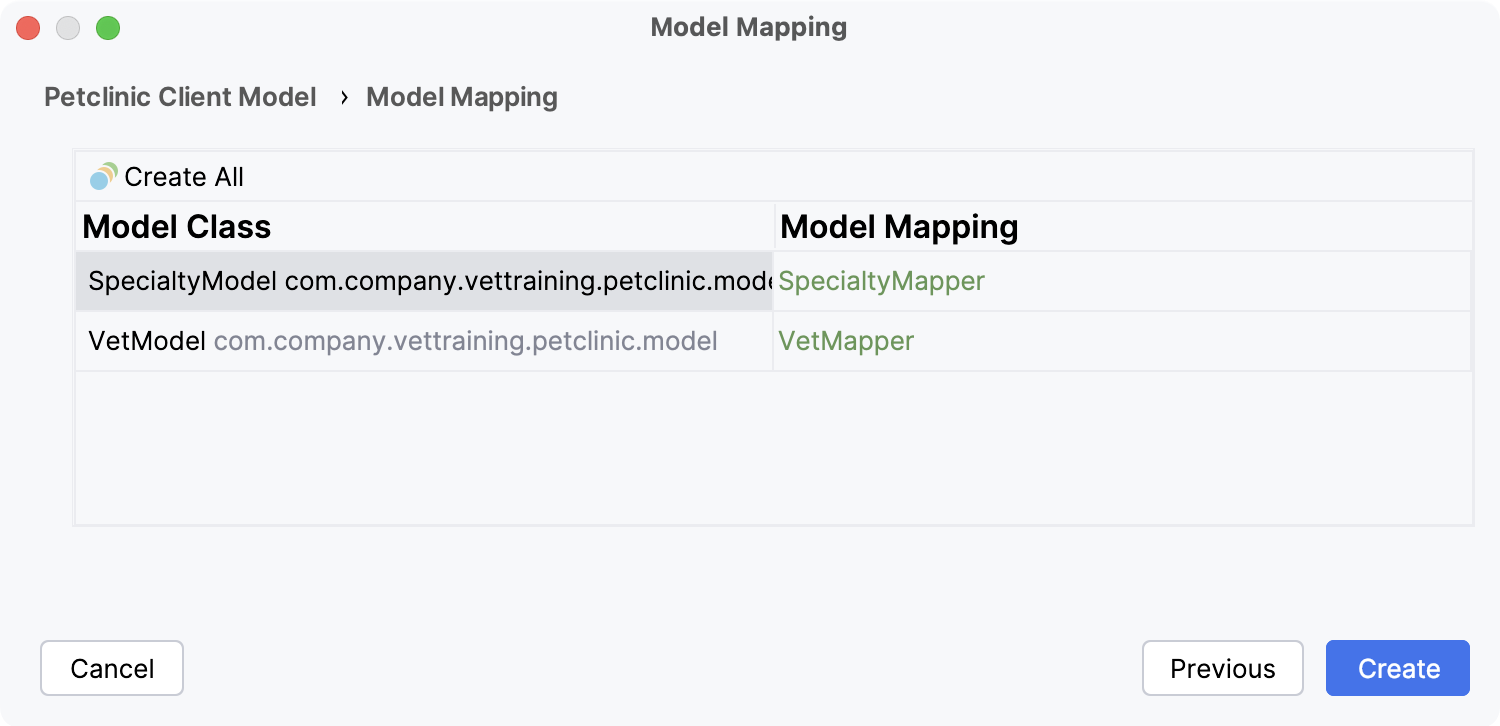Open the Petclinic Client Model breadcrumb

click(179, 96)
